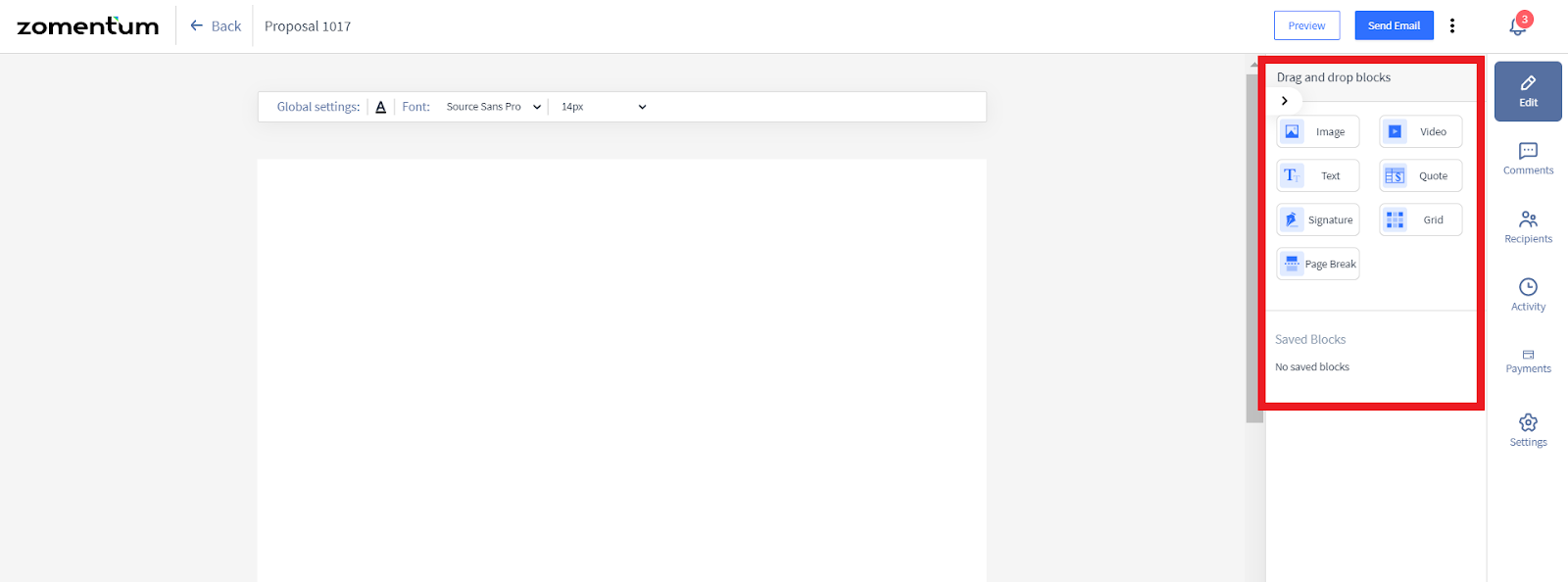This screenshot has width=1568, height=582.
Task: Open the Preview button
Action: (x=1306, y=25)
